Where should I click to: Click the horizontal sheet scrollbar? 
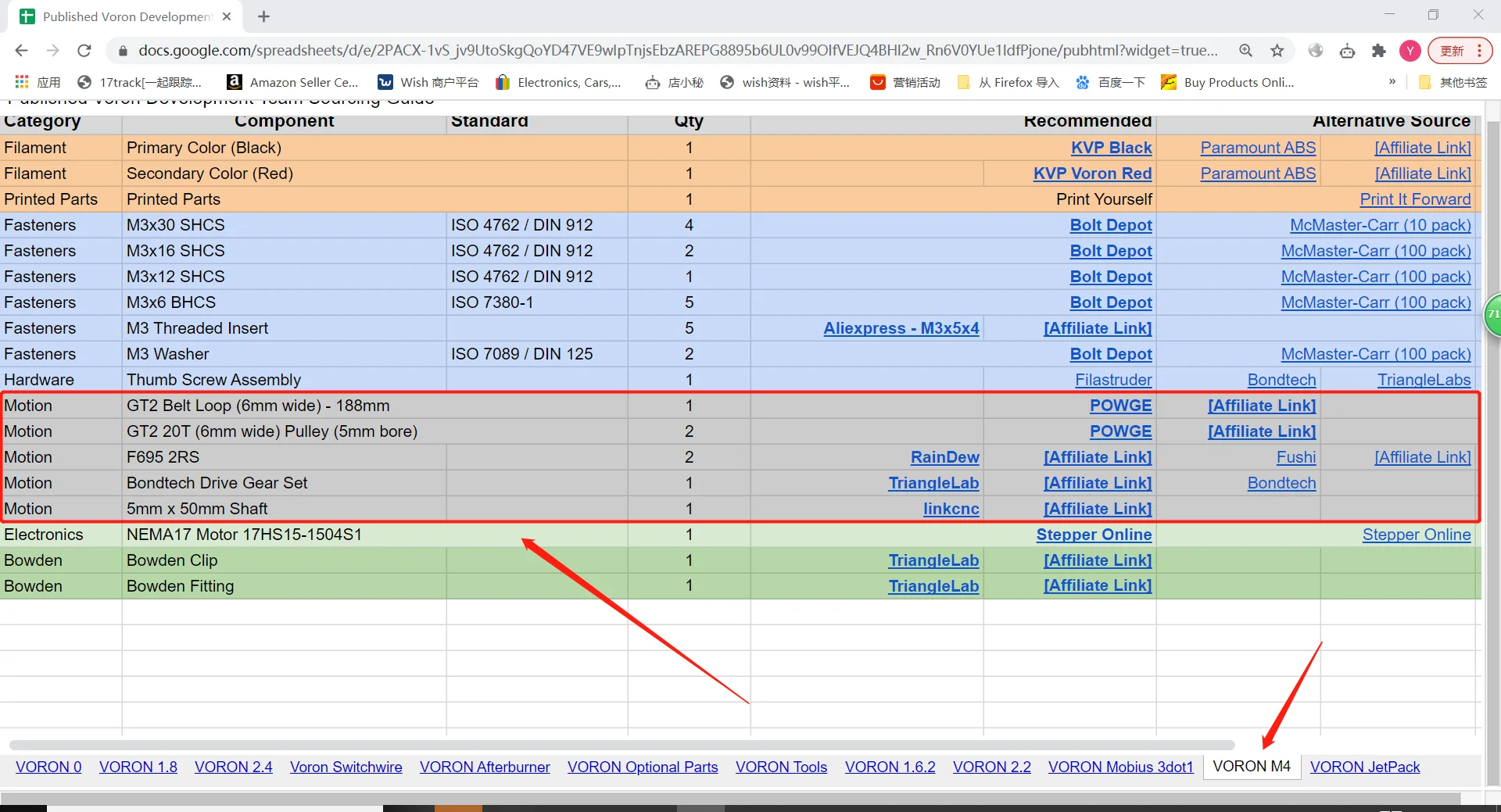click(622, 745)
